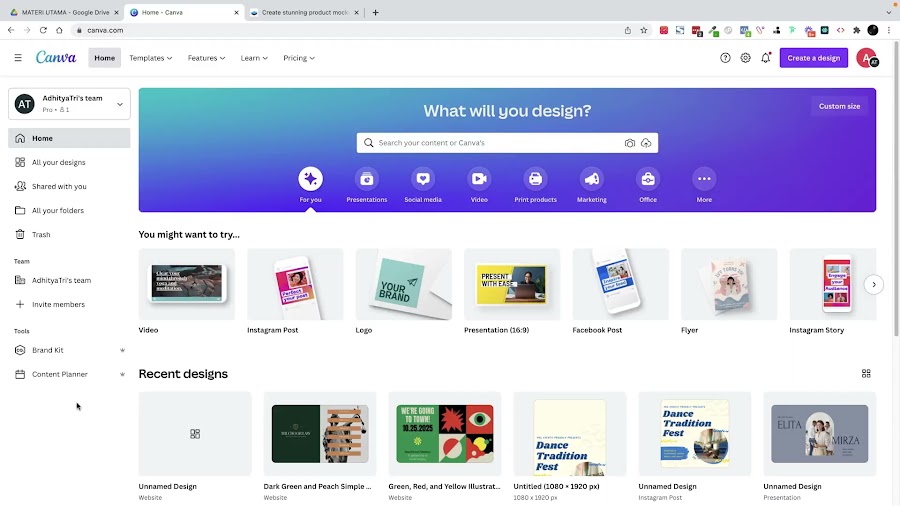Click the Create a design button
The image size is (900, 506).
pyautogui.click(x=813, y=58)
